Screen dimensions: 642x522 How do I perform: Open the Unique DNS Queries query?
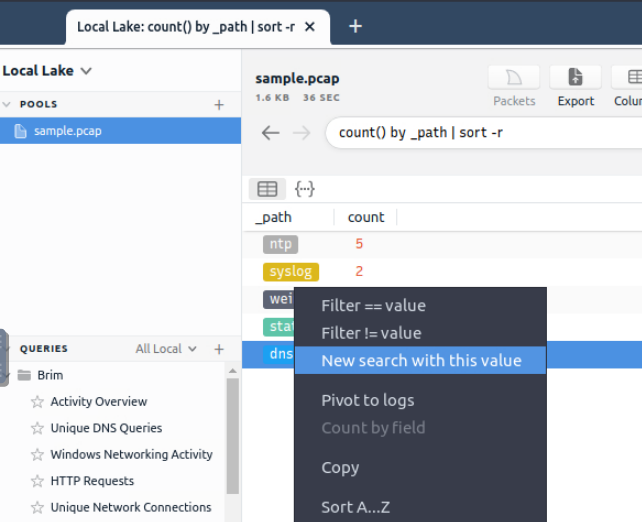pos(106,428)
